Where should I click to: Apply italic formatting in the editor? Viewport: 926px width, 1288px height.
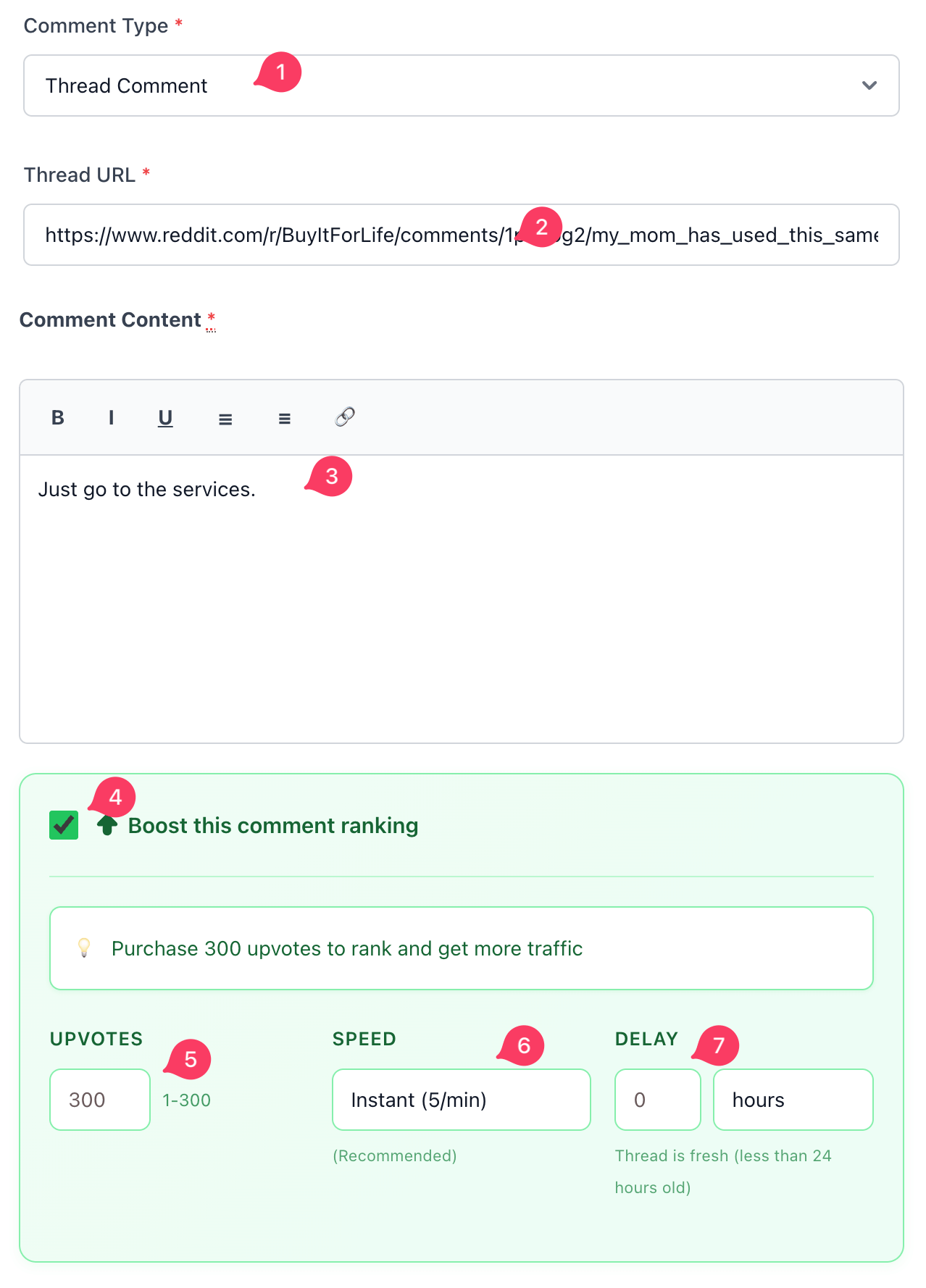point(111,417)
